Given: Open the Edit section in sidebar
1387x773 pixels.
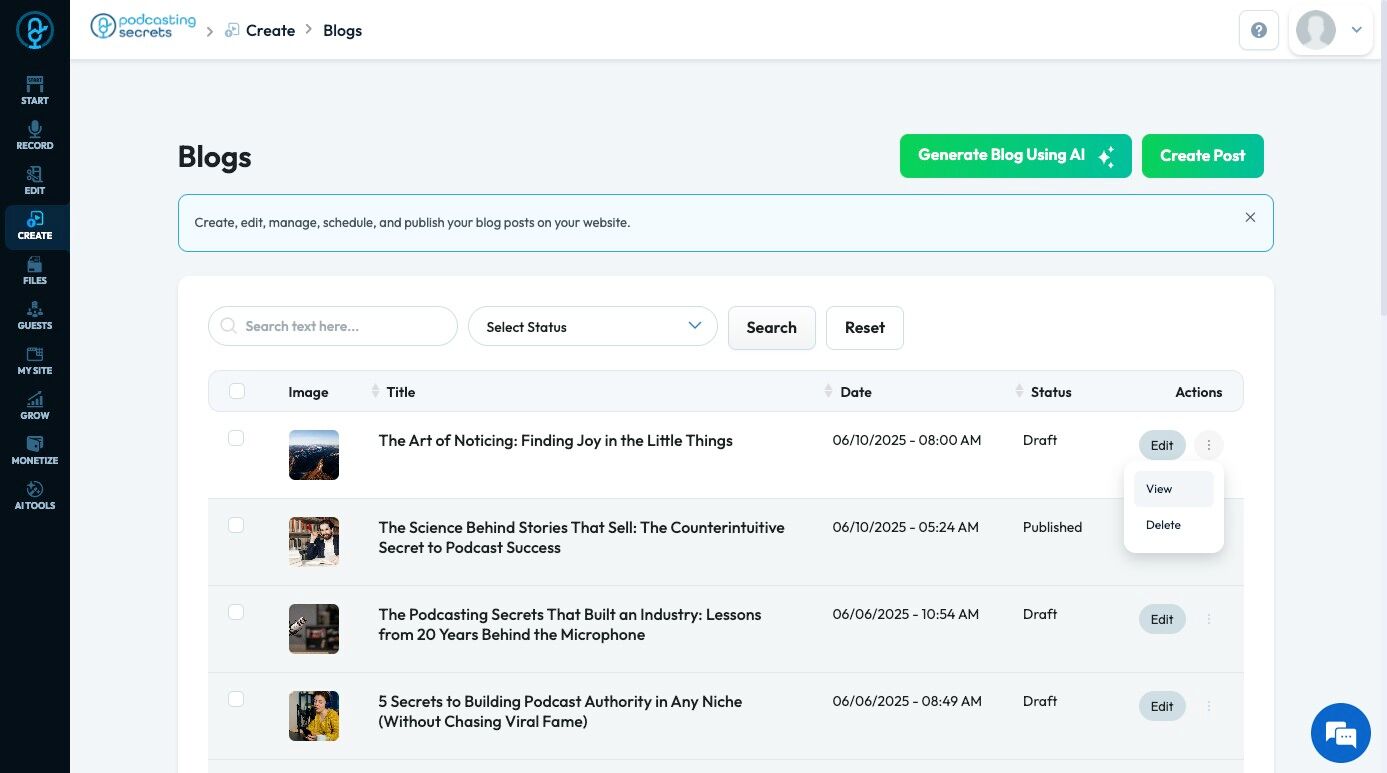Looking at the screenshot, I should [35, 180].
